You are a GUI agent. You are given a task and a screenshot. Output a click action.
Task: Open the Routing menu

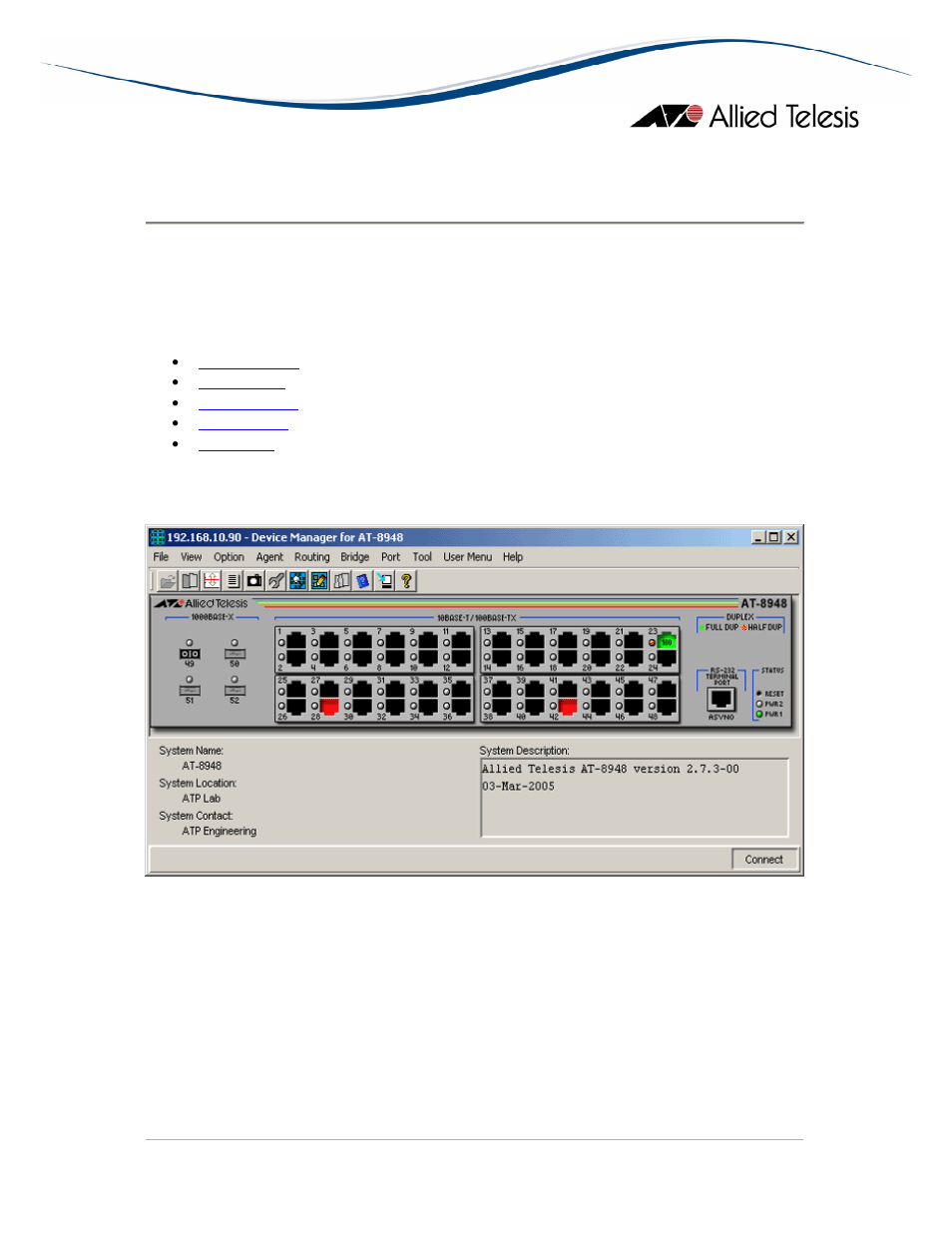click(311, 557)
